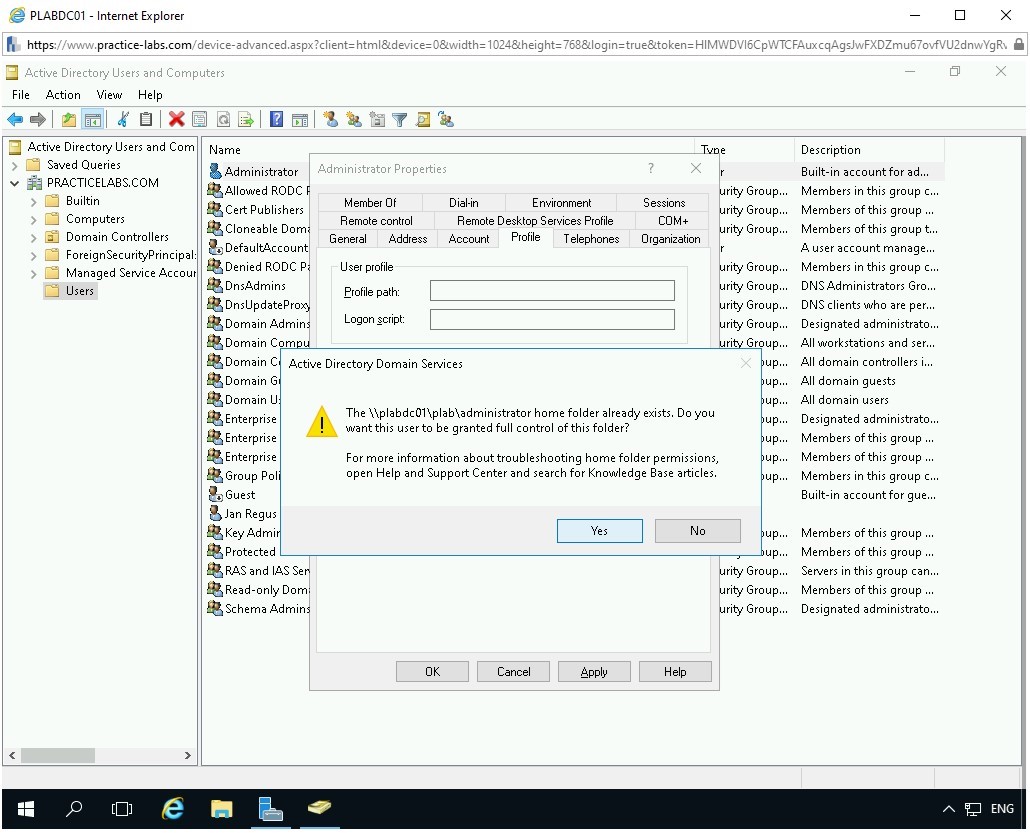Click Create new group icon
This screenshot has height=833, width=1030.
point(354,120)
